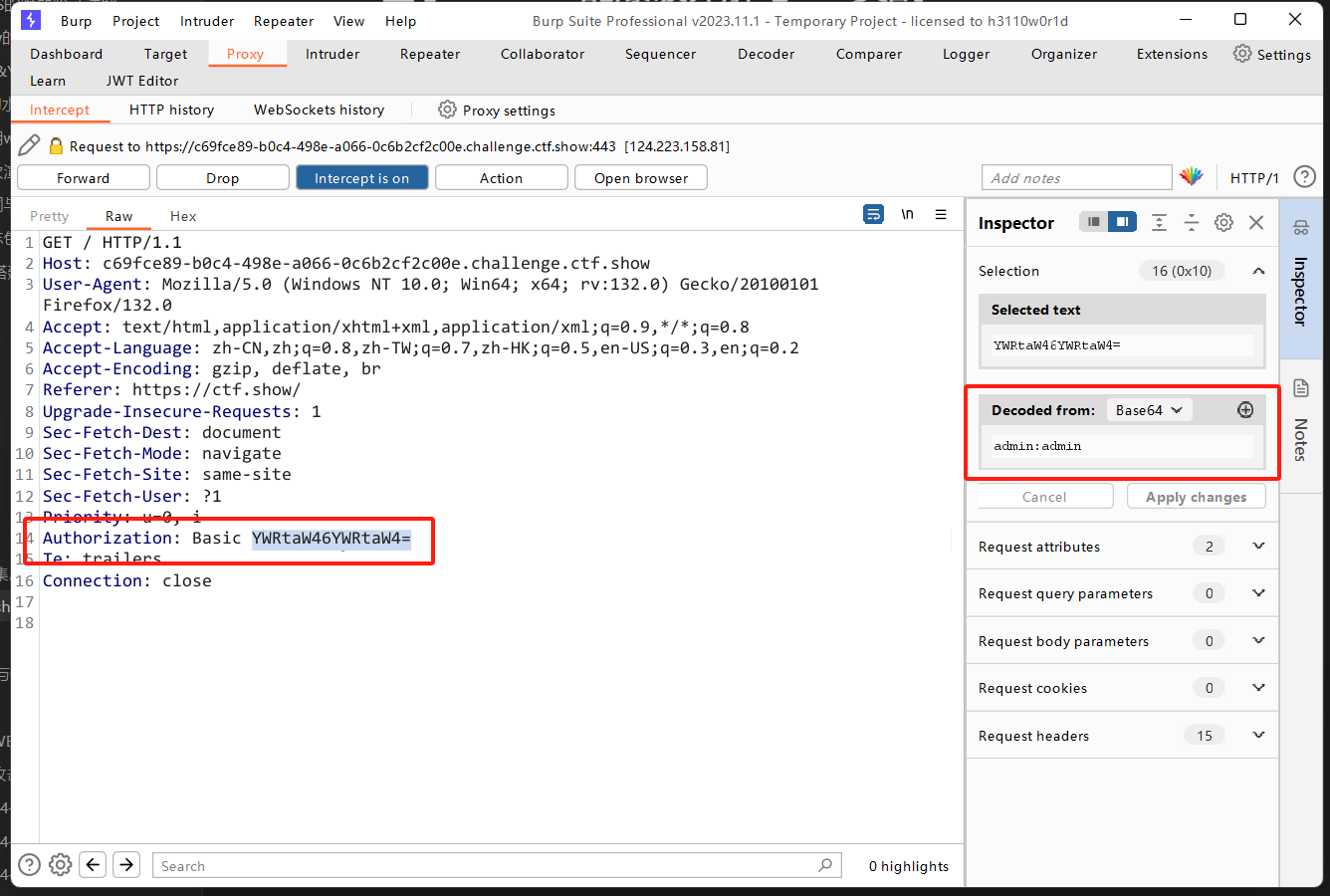Click the magnifier icon in search field
The width and height of the screenshot is (1330, 896).
[825, 865]
